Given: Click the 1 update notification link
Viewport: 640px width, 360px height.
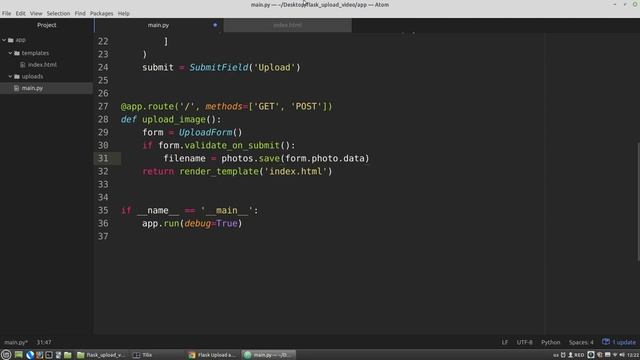Looking at the screenshot, I should coord(624,342).
